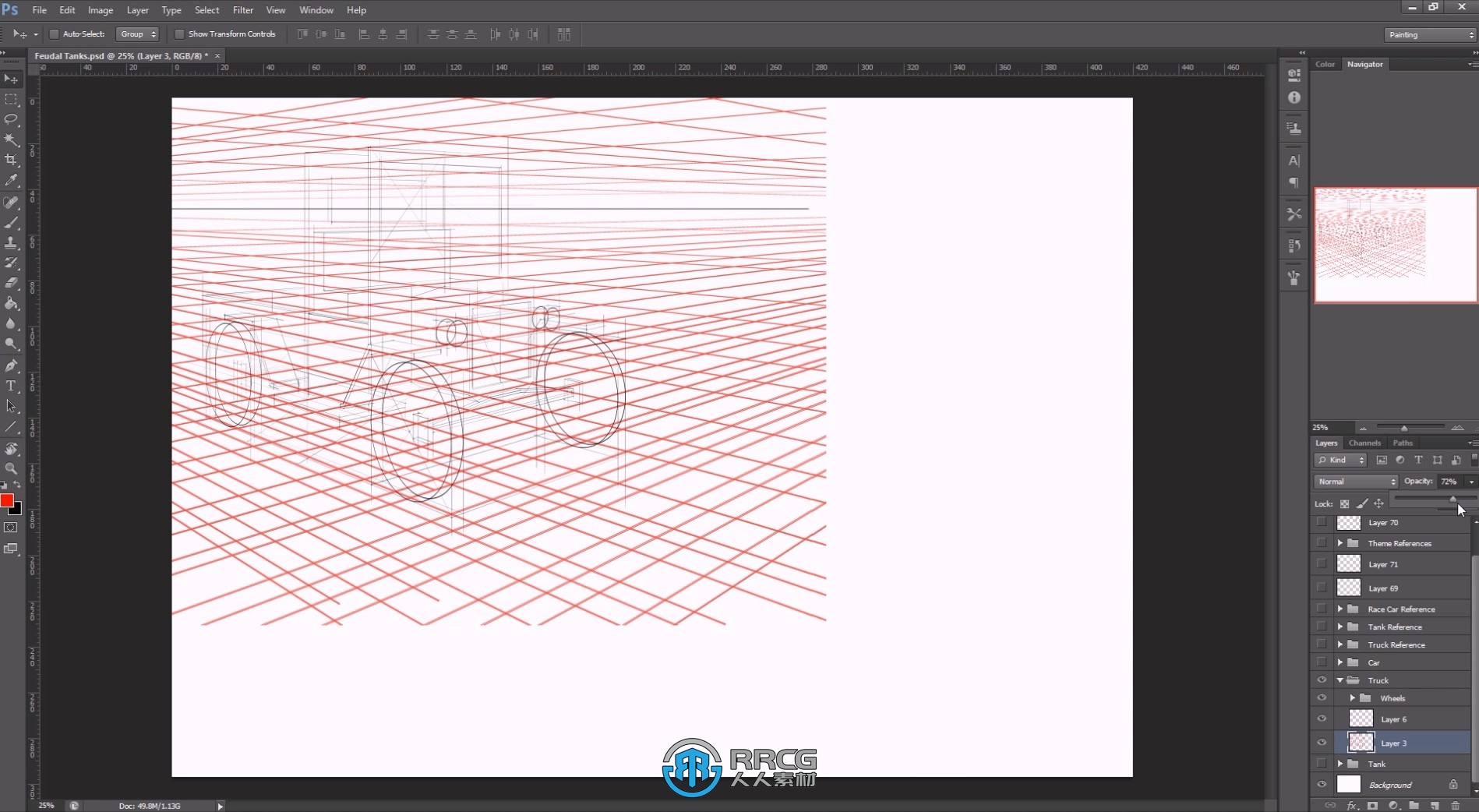
Task: Switch to the Paths tab
Action: click(x=1403, y=443)
